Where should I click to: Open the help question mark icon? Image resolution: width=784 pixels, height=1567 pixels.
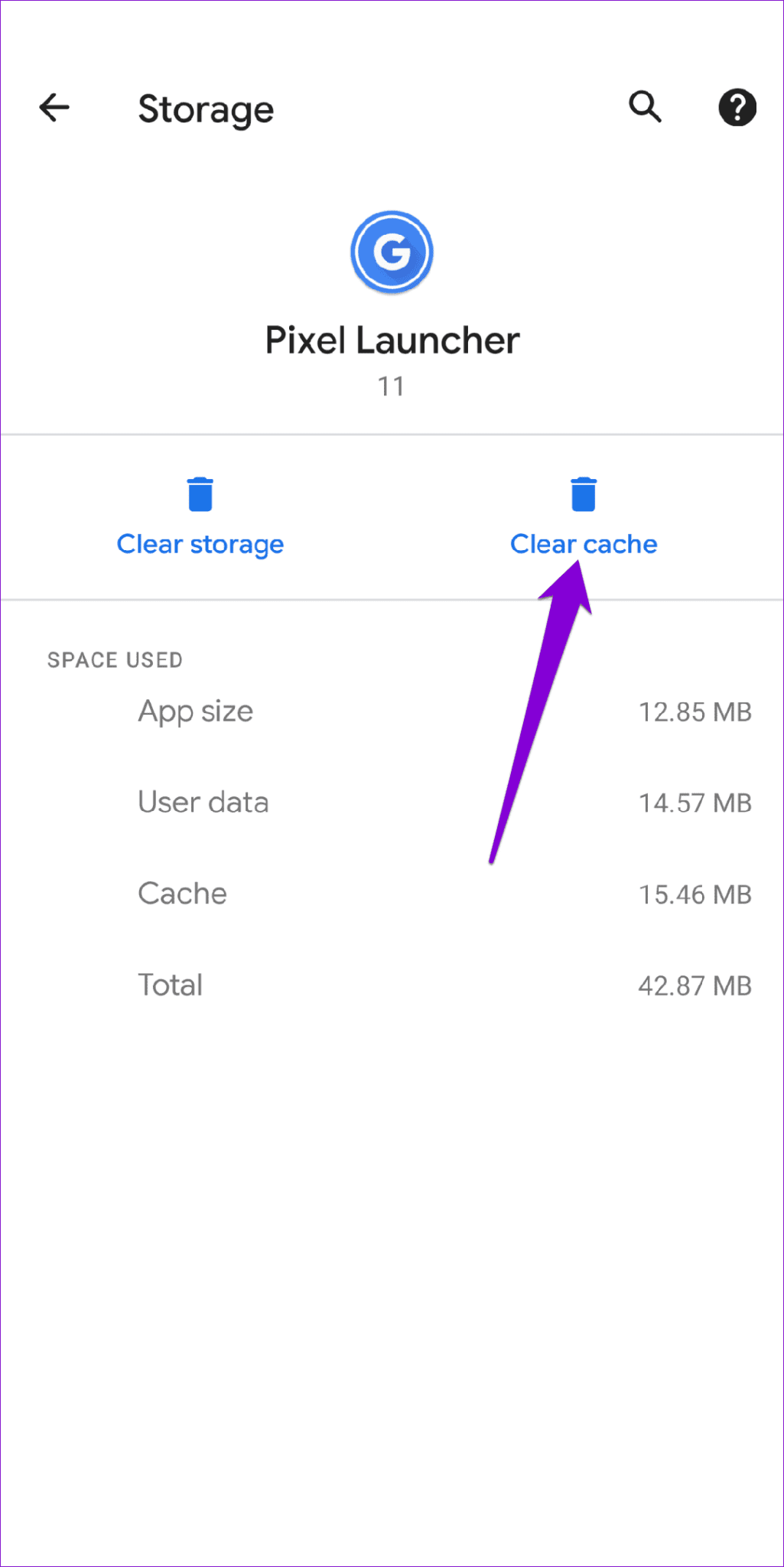737,107
